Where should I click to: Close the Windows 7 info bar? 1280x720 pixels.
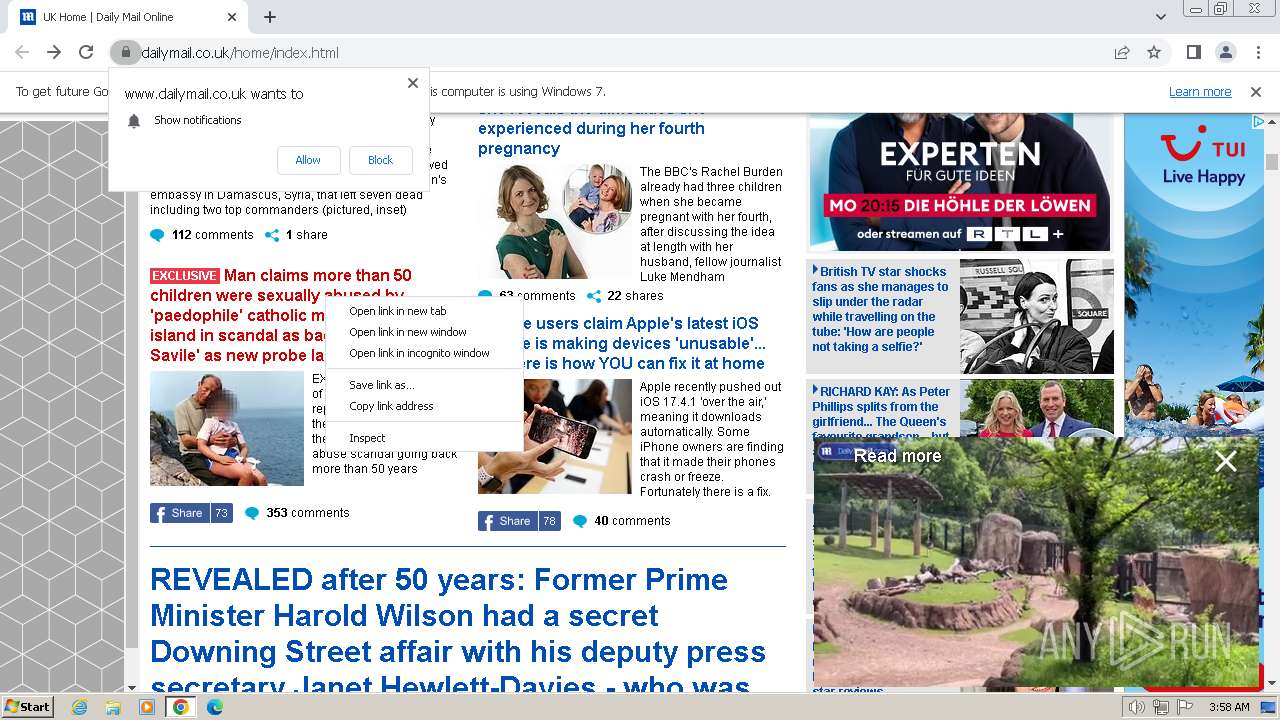1256,91
